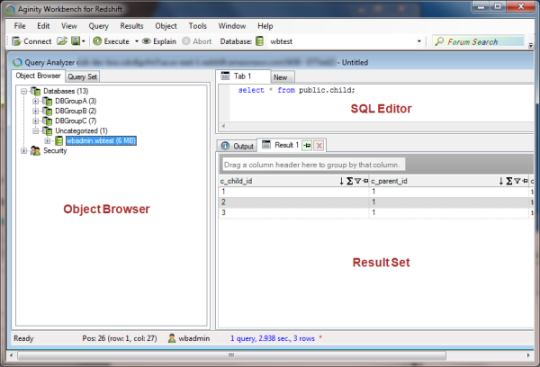Expand the Security node

24,151
